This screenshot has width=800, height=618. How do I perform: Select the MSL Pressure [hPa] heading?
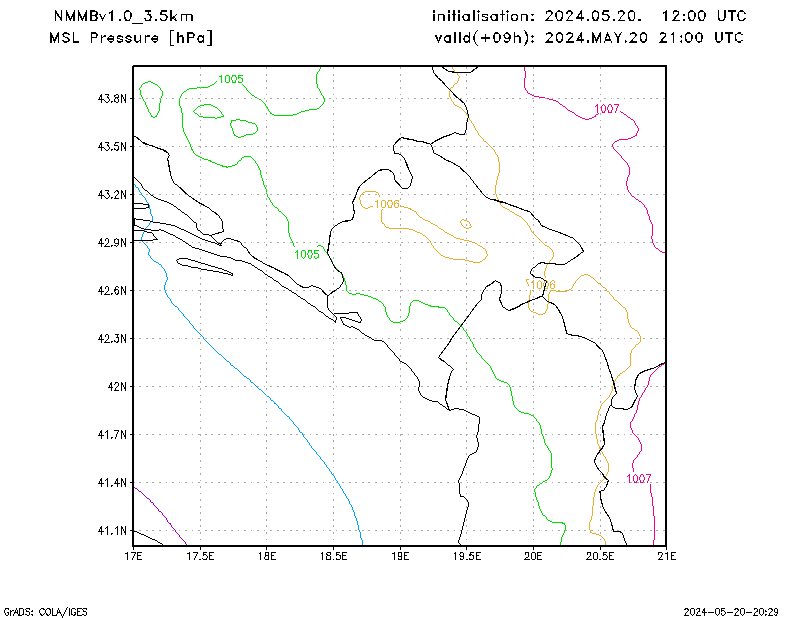point(131,38)
